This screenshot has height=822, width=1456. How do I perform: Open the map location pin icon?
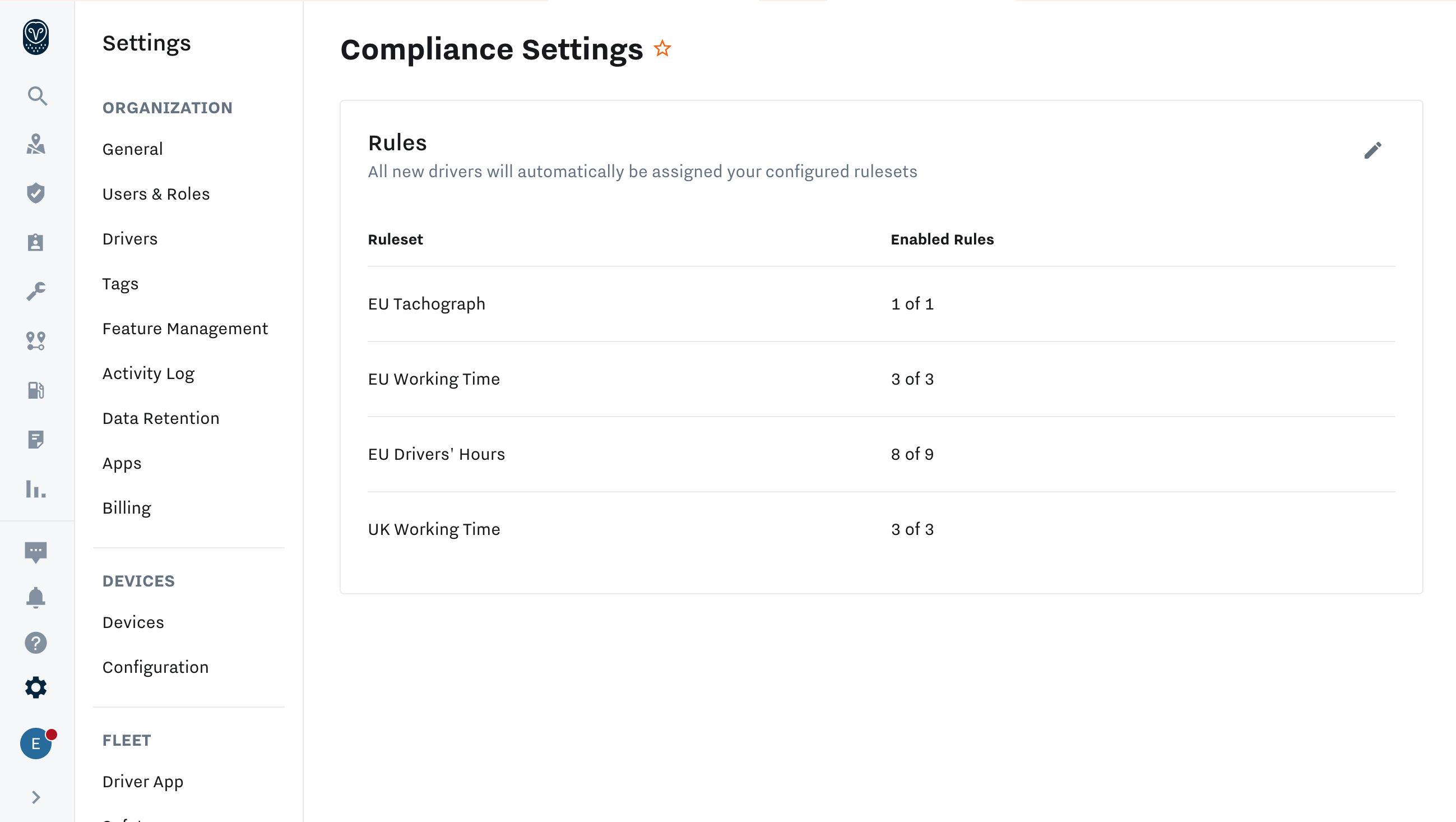(36, 144)
